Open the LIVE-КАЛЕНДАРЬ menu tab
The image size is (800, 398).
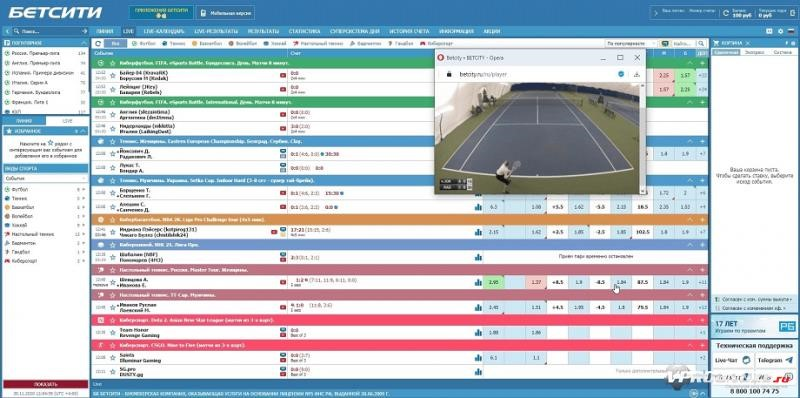click(162, 31)
